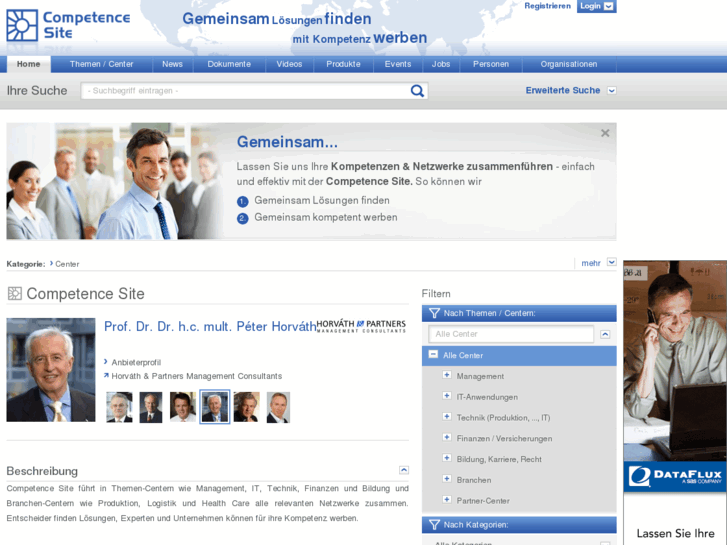The width and height of the screenshot is (727, 545).
Task: Open the Produkte menu
Action: pyautogui.click(x=344, y=64)
